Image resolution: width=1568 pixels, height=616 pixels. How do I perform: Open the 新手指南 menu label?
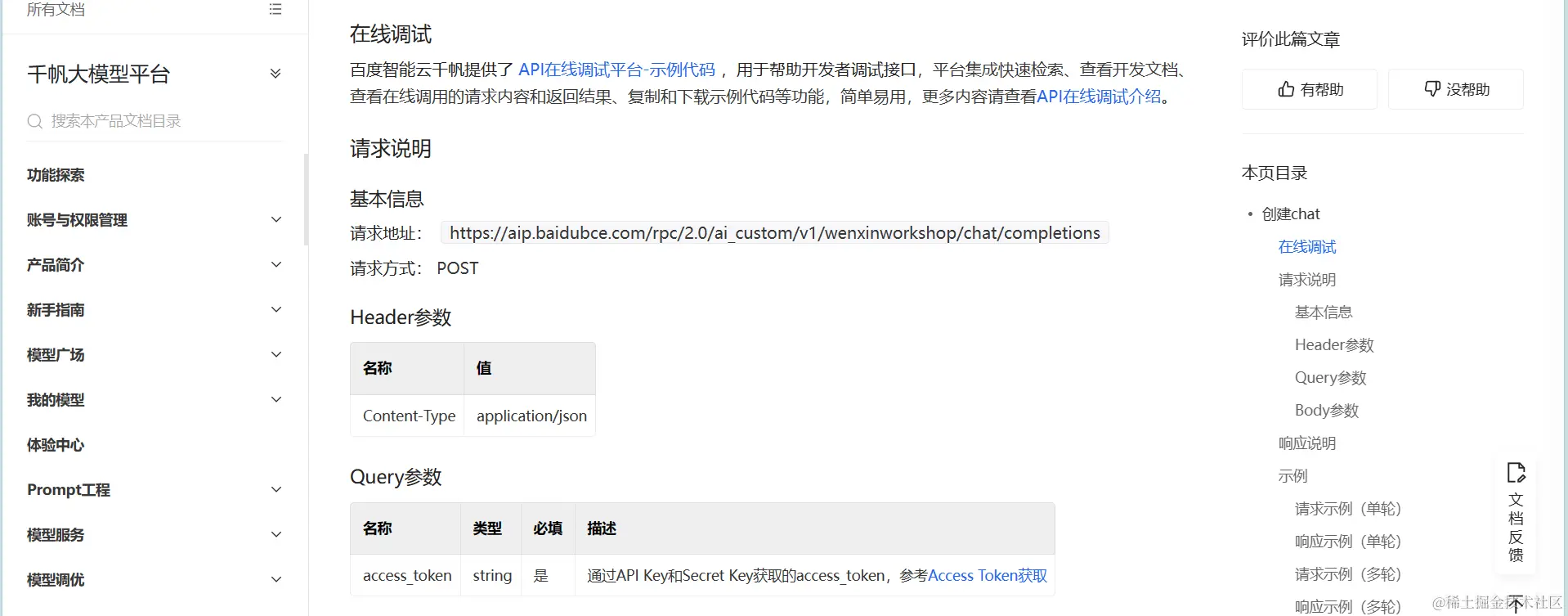[56, 310]
